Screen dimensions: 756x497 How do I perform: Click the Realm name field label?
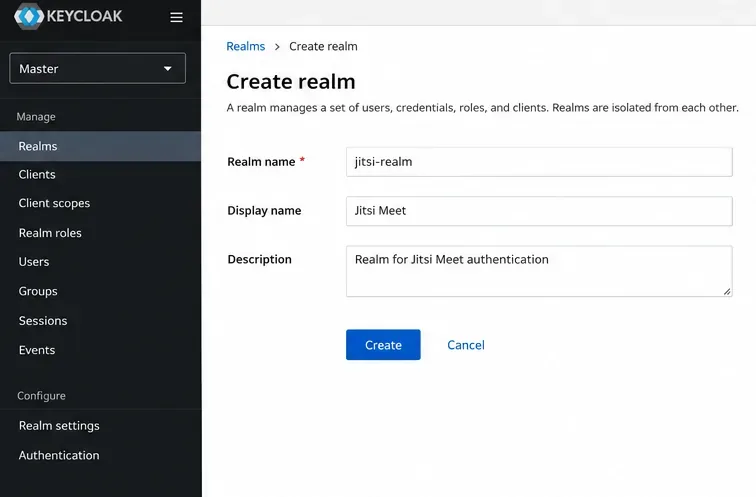[x=261, y=162]
